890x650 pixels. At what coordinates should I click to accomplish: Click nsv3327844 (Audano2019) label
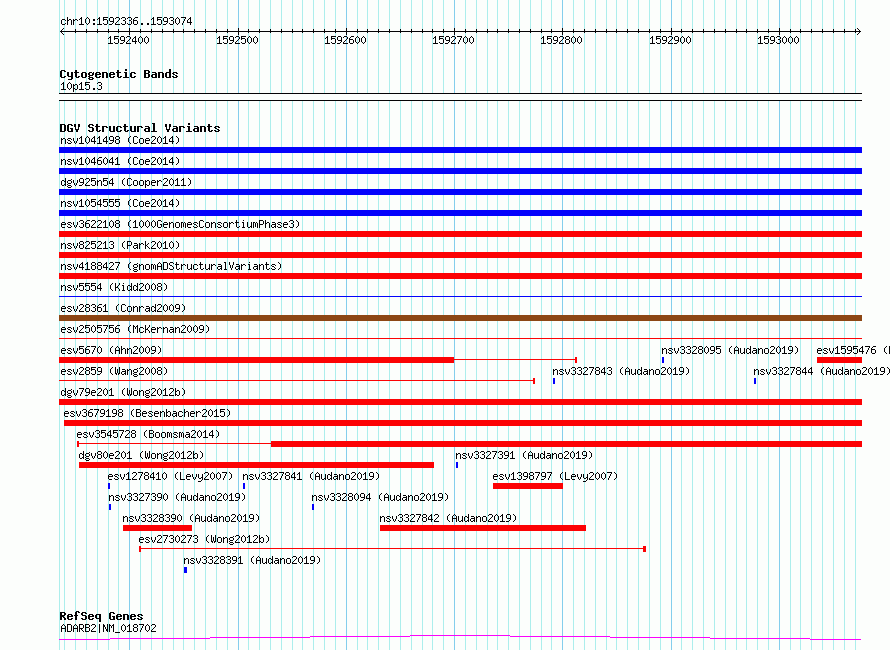click(821, 371)
